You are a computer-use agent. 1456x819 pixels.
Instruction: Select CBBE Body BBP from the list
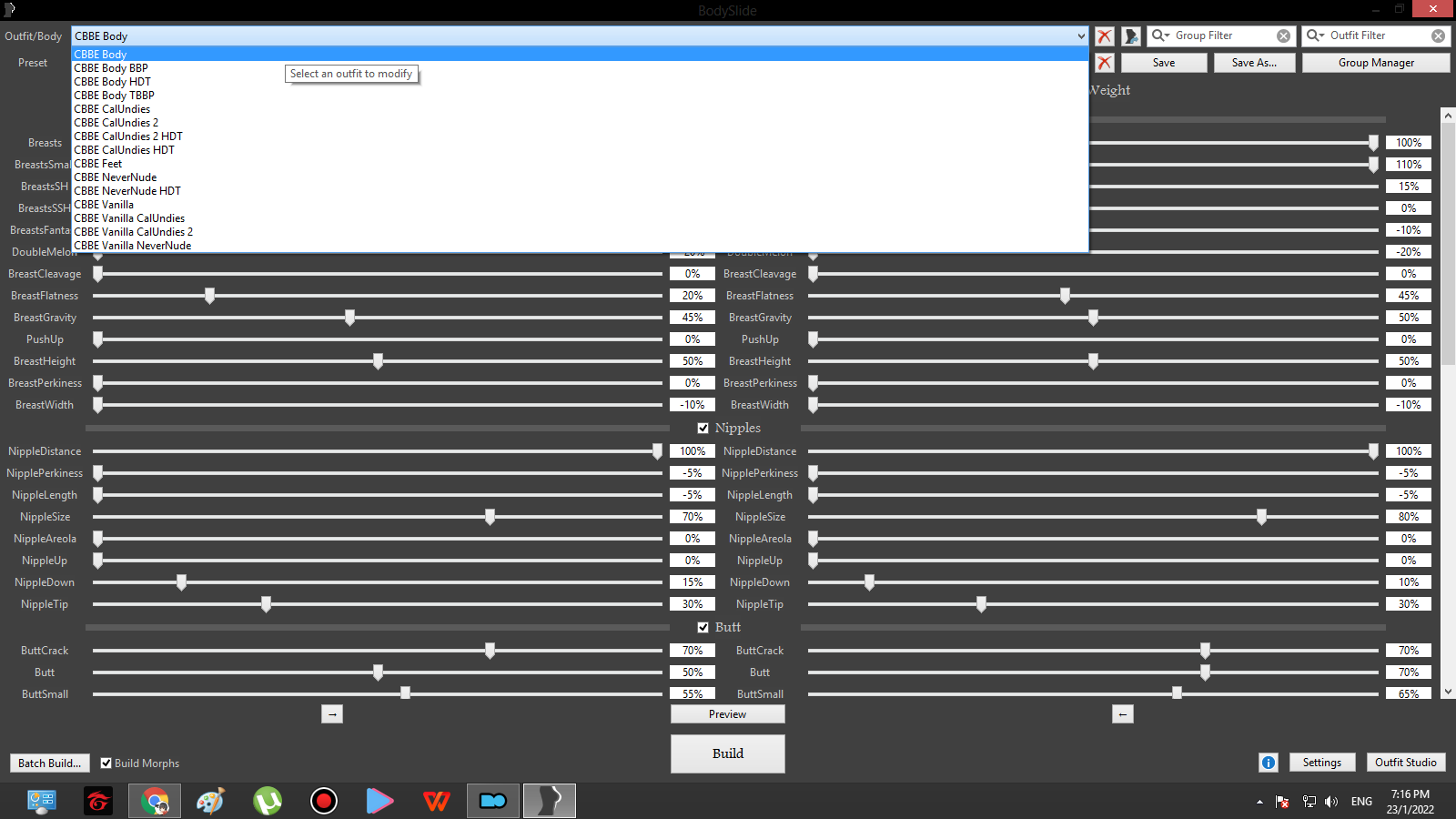pyautogui.click(x=580, y=68)
